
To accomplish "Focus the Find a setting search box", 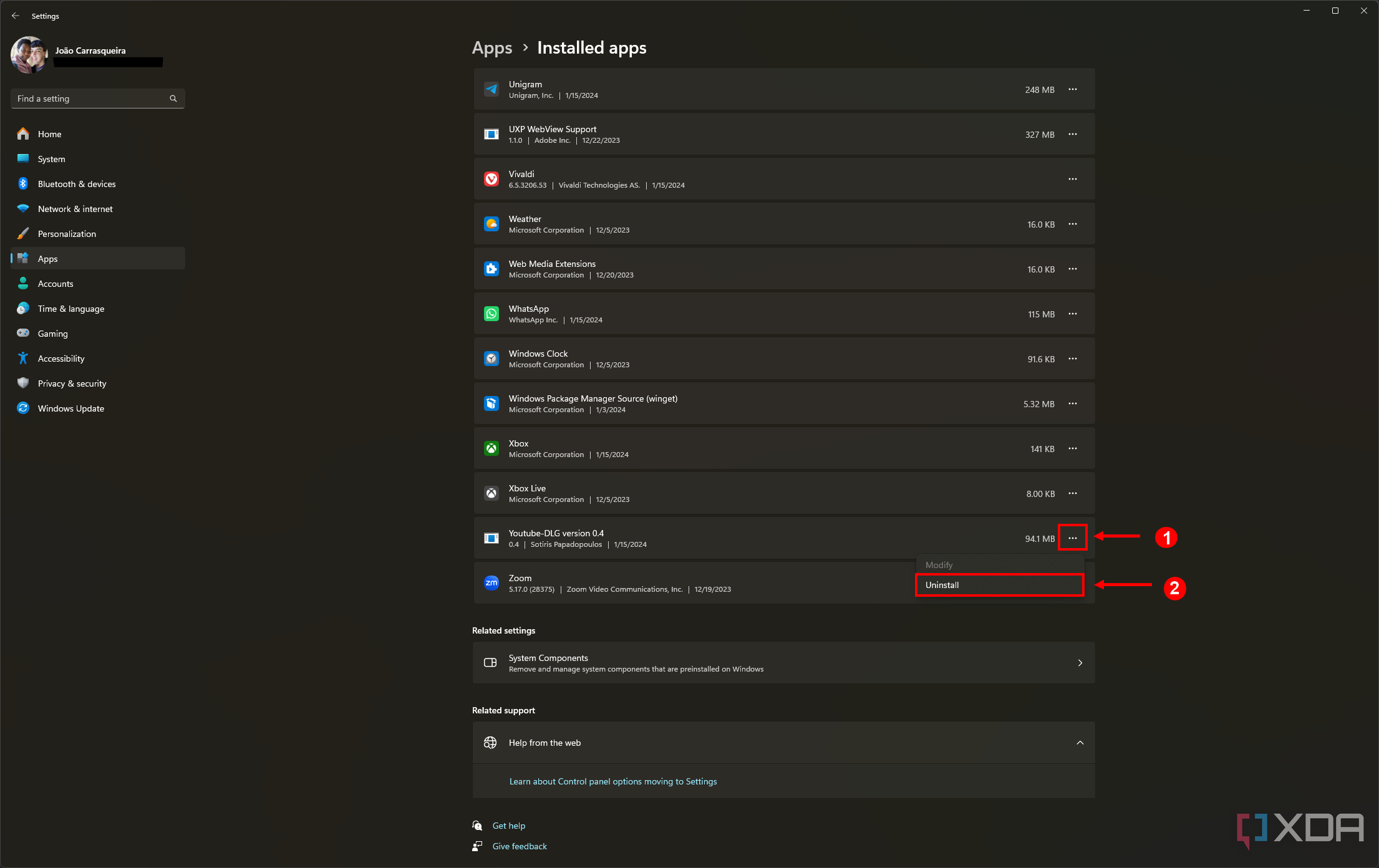I will pyautogui.click(x=98, y=99).
